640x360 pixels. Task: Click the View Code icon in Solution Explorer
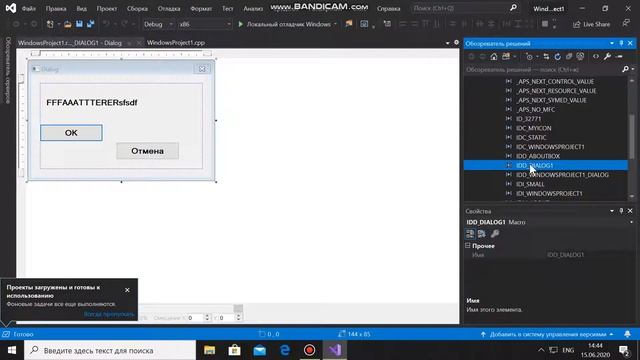pos(596,56)
